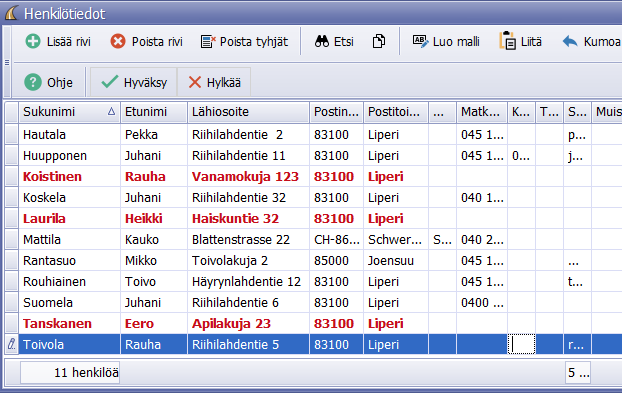Image resolution: width=622 pixels, height=393 pixels.
Task: Click the Poista tyhjät toolbar icon
Action: [208, 41]
